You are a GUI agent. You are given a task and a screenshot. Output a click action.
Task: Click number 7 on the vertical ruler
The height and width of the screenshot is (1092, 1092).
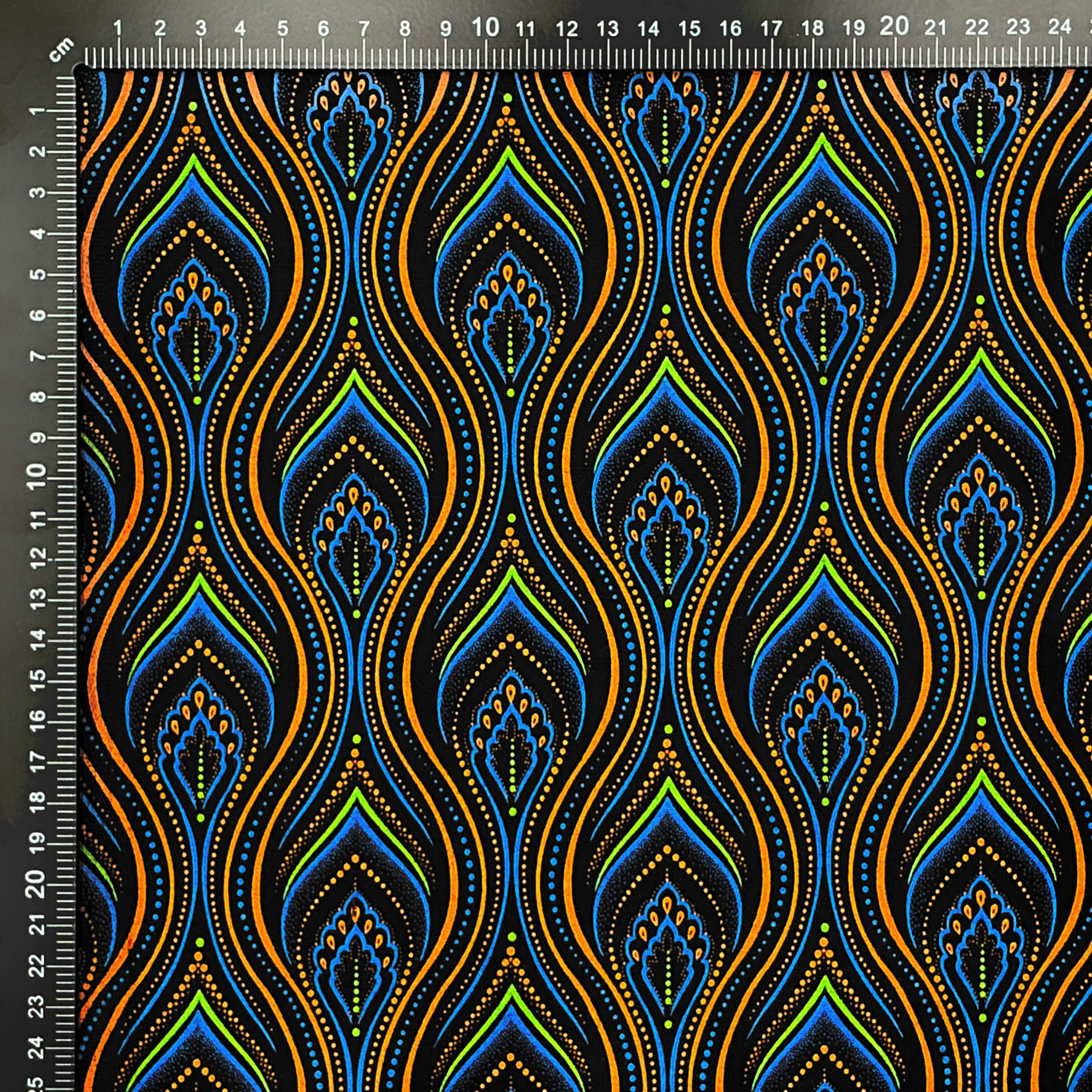pos(38,357)
